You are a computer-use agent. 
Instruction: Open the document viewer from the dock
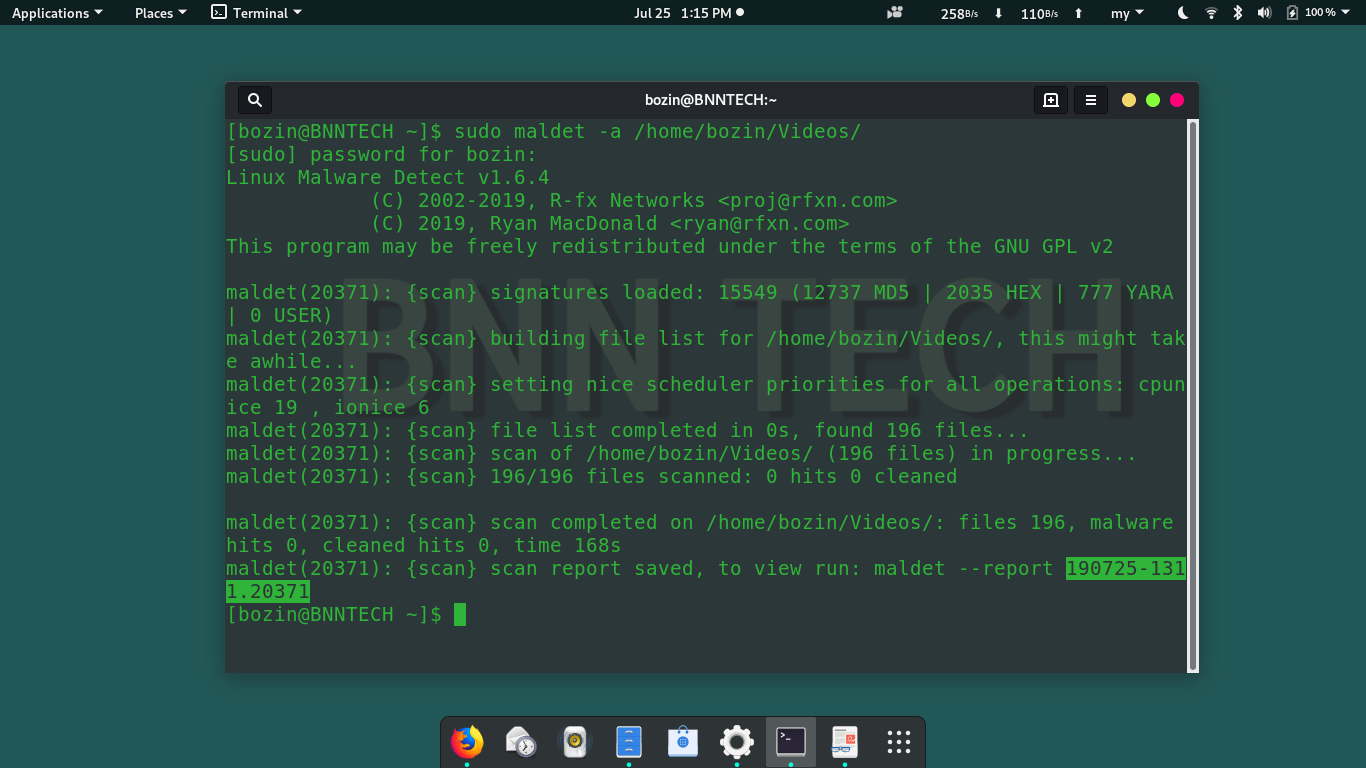pyautogui.click(x=844, y=742)
